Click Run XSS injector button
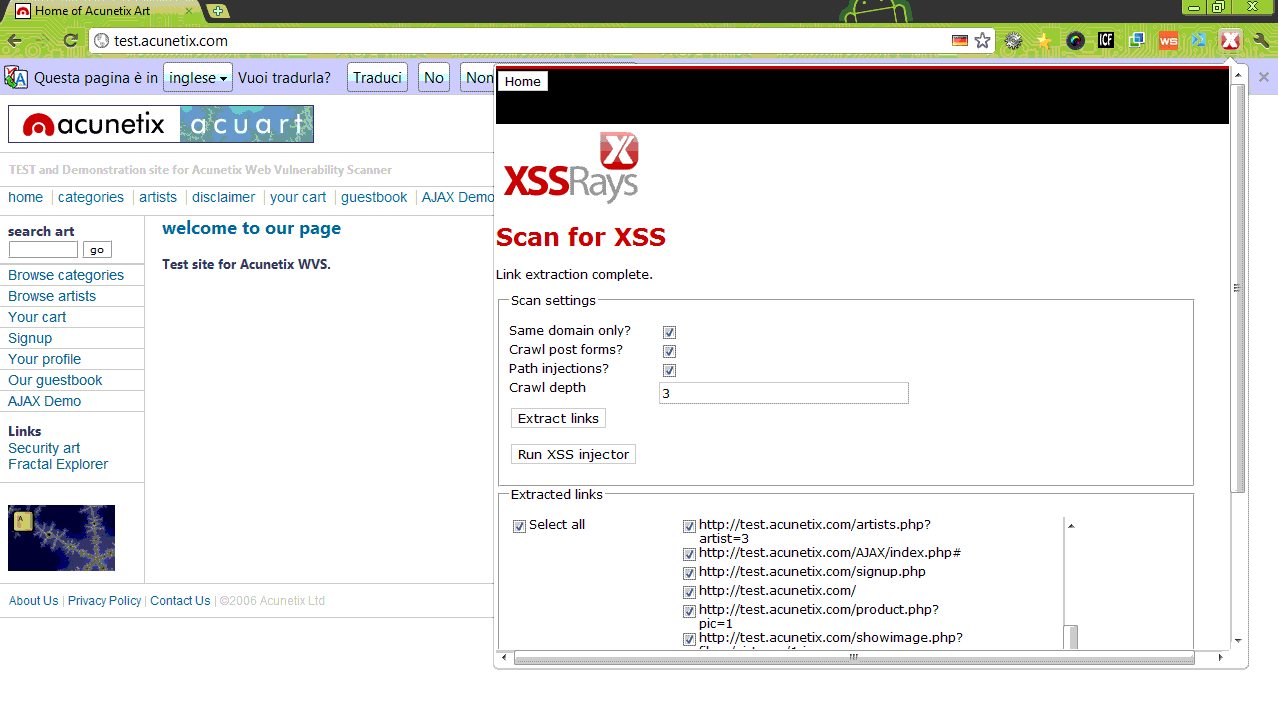The height and width of the screenshot is (707, 1278). [573, 454]
